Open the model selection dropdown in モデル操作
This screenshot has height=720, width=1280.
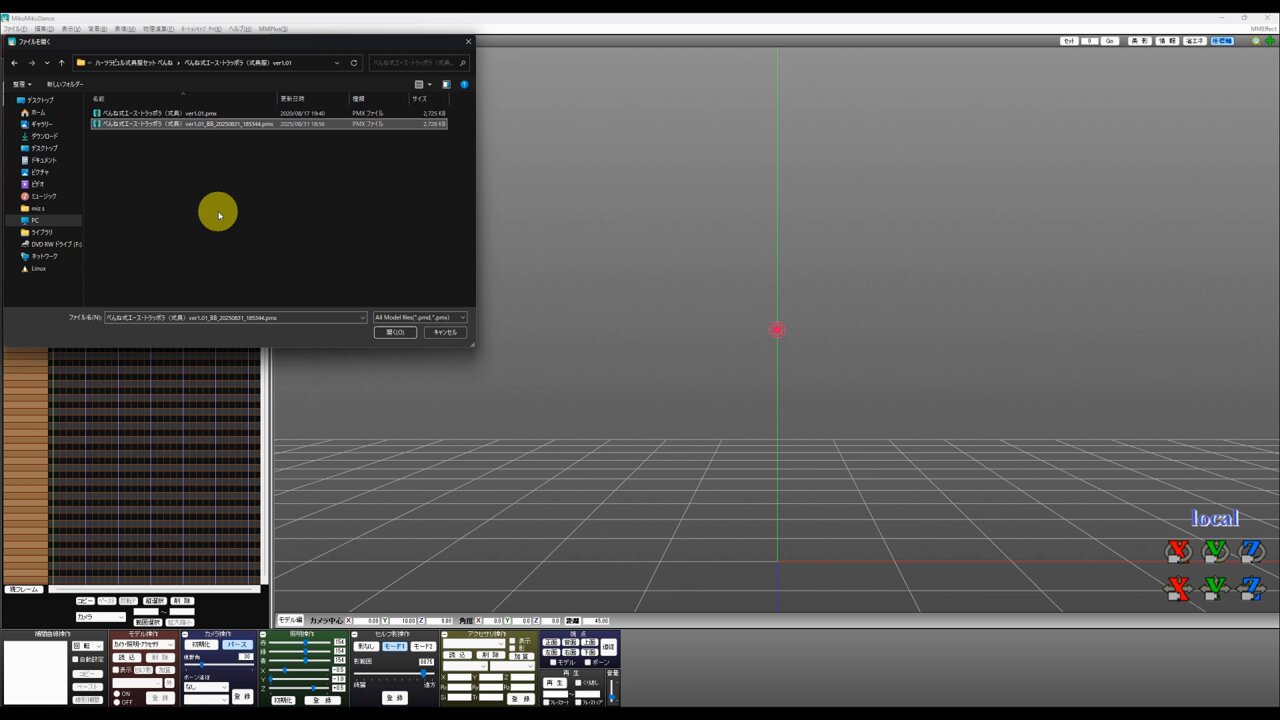click(x=143, y=644)
